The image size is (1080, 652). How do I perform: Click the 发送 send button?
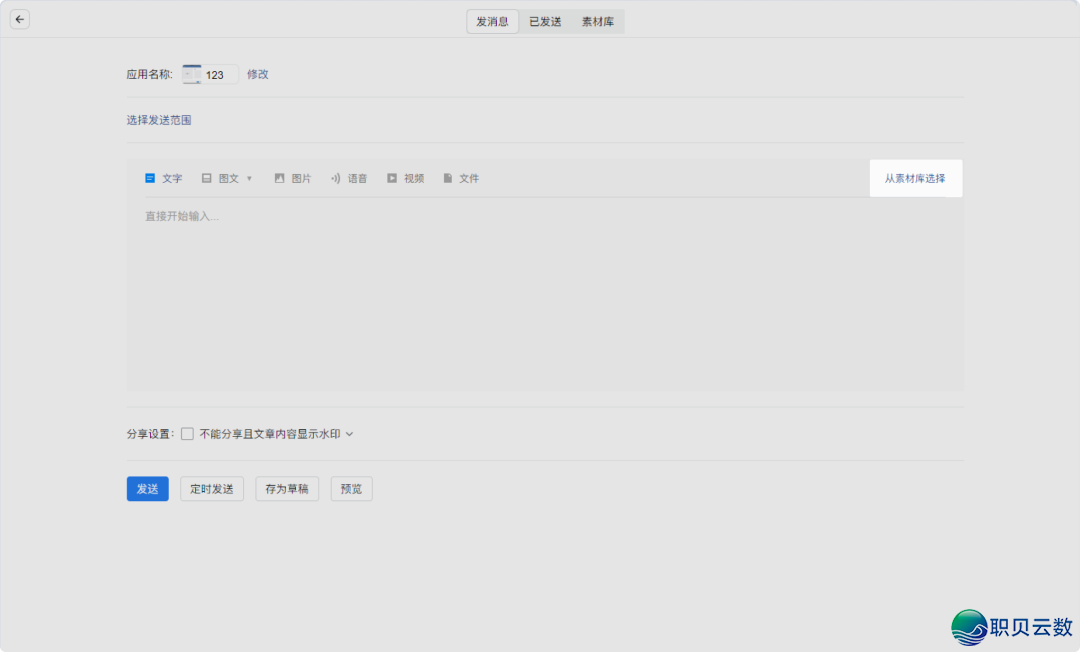[x=147, y=489]
